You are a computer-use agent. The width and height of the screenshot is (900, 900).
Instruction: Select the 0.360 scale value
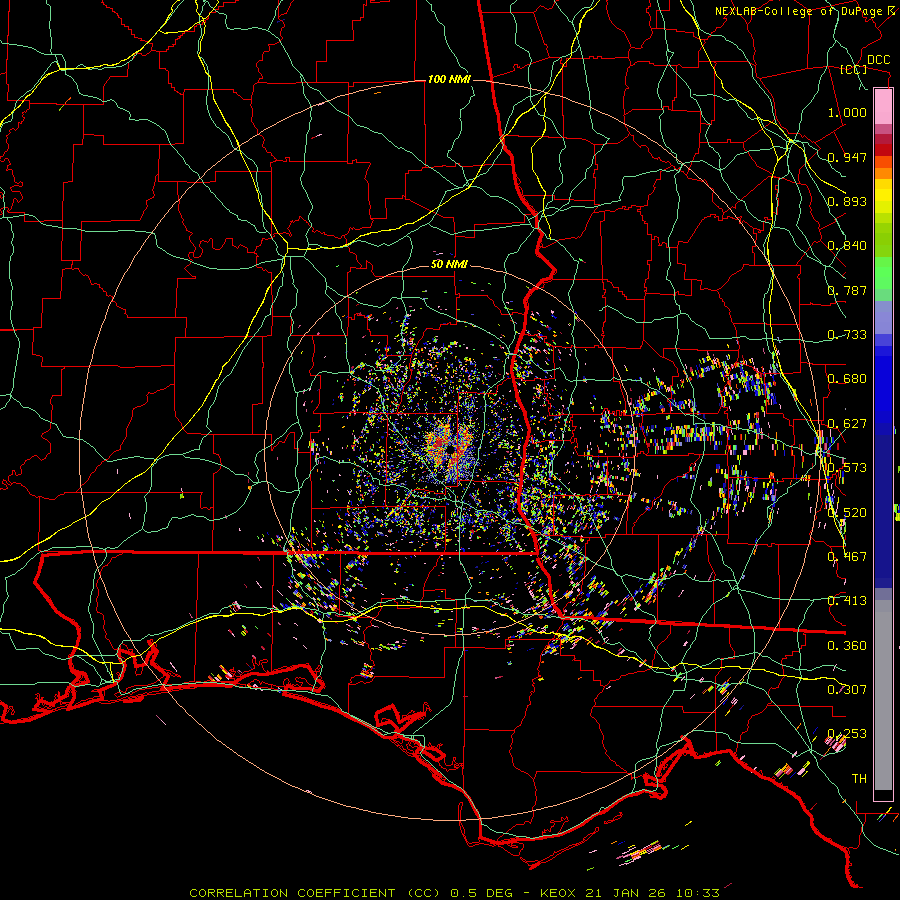point(847,646)
